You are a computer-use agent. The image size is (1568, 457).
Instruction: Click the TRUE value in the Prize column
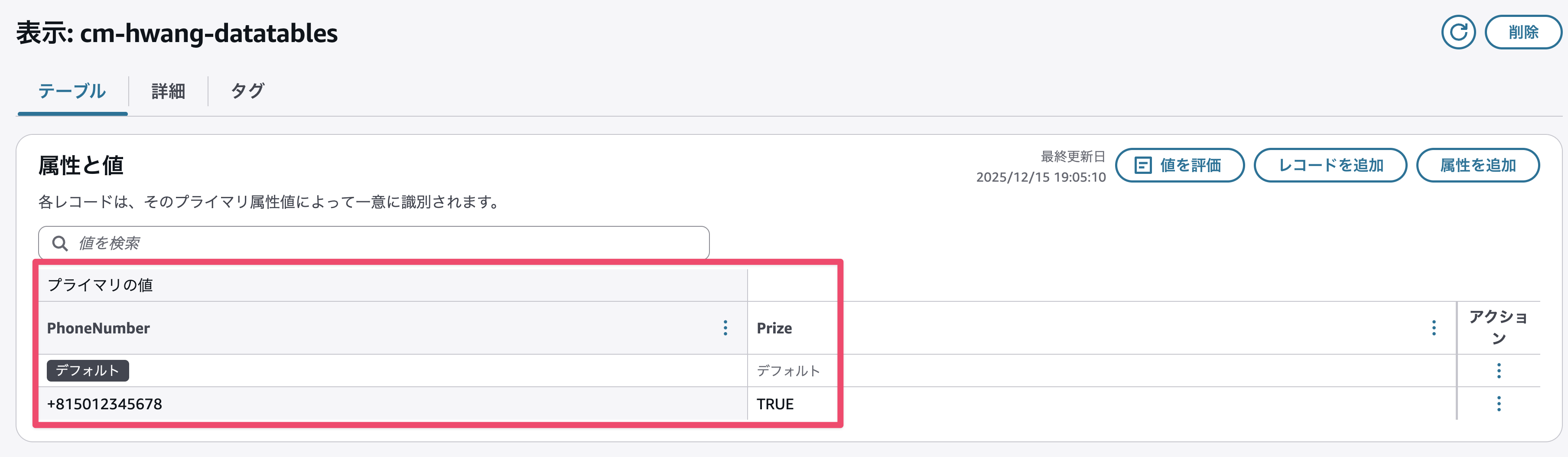point(775,404)
